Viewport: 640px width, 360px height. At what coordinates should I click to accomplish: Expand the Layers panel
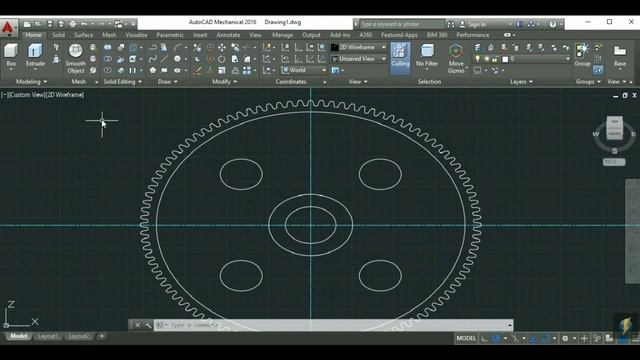tap(521, 82)
